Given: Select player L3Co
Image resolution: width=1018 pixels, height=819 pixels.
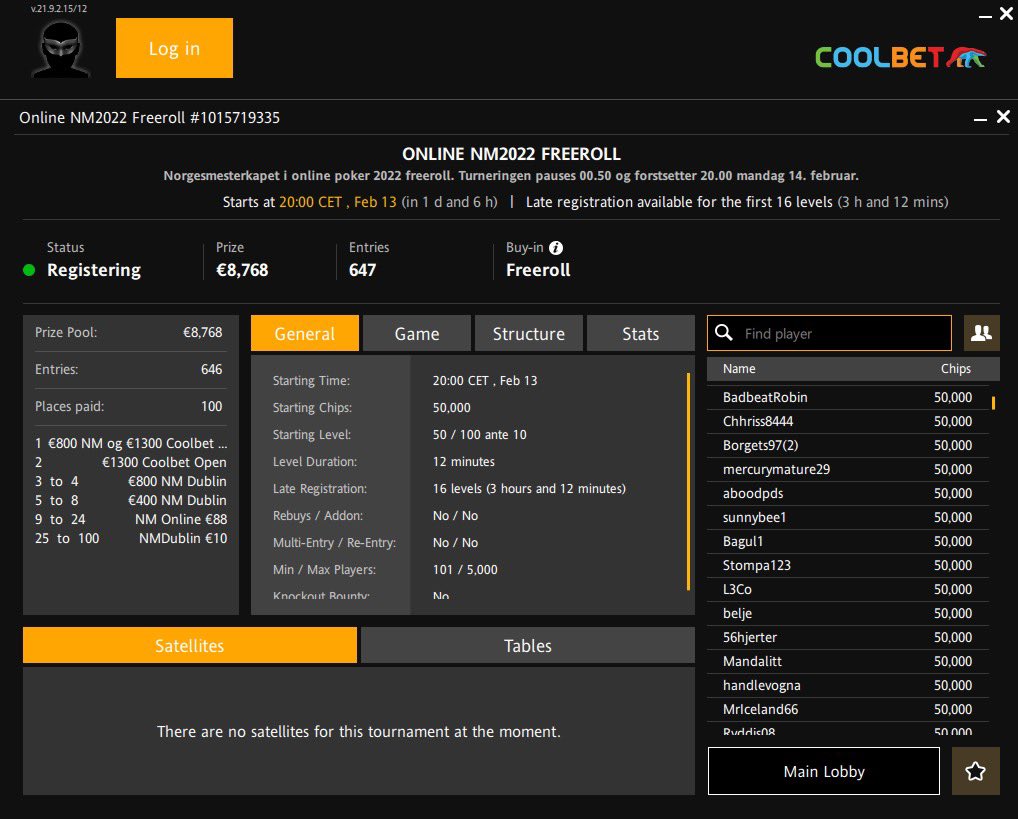Looking at the screenshot, I should coord(847,589).
